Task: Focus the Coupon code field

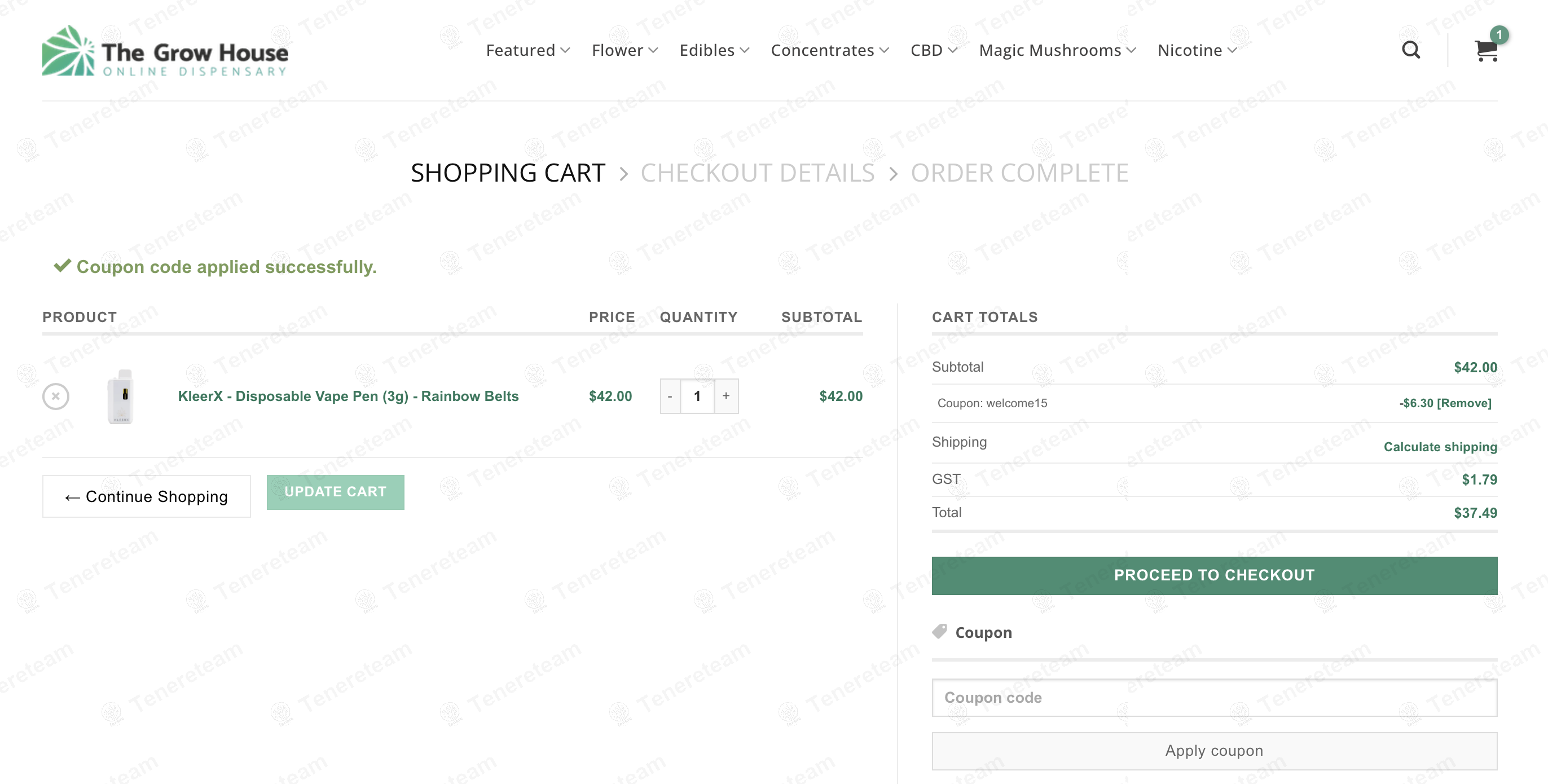Action: [1214, 697]
